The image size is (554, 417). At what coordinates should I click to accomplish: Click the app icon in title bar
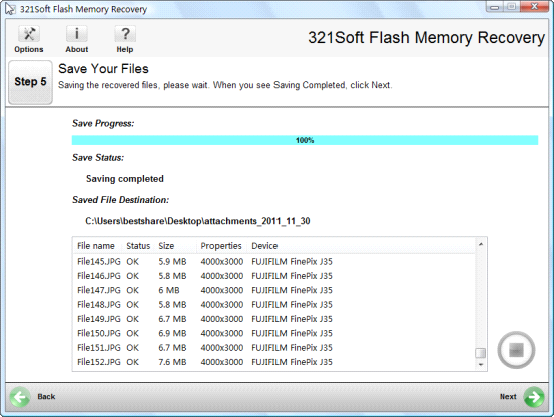coord(10,8)
